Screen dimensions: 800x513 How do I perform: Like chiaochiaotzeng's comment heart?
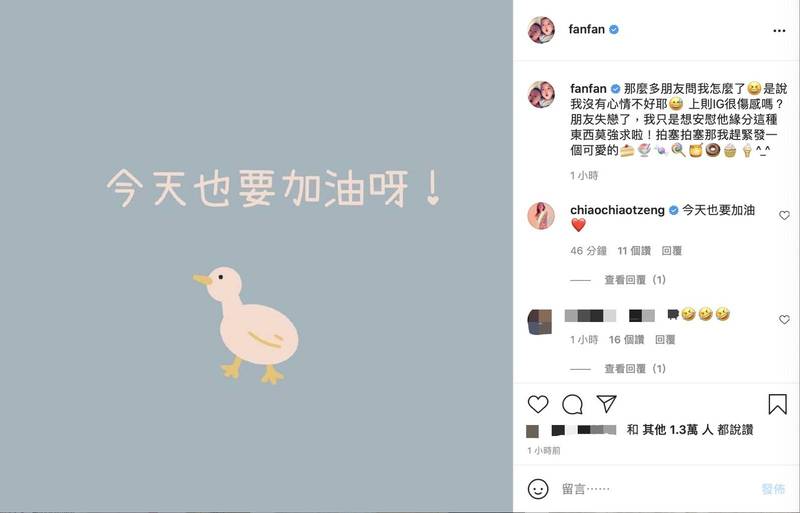click(x=784, y=216)
